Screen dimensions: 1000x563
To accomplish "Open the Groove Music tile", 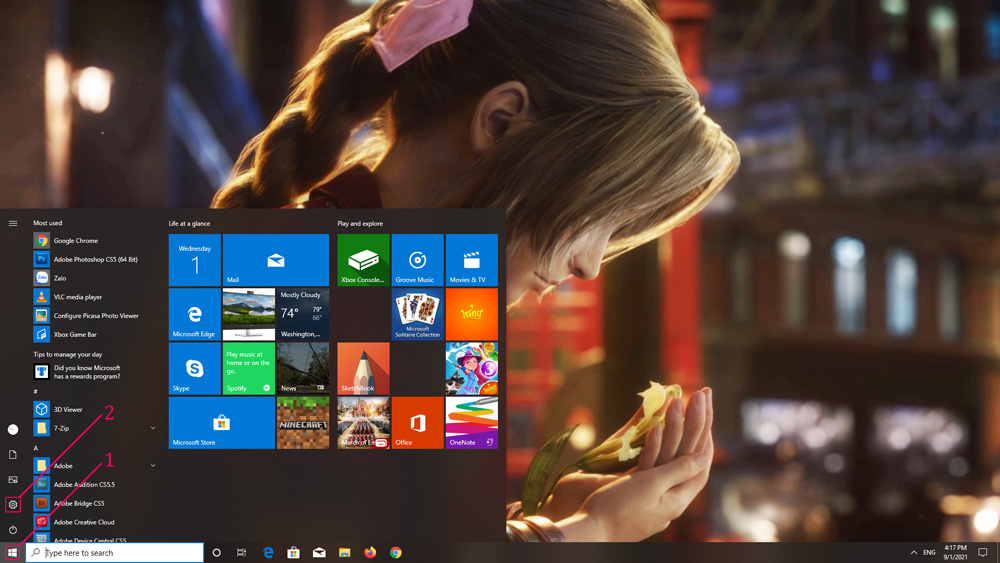I will click(418, 260).
